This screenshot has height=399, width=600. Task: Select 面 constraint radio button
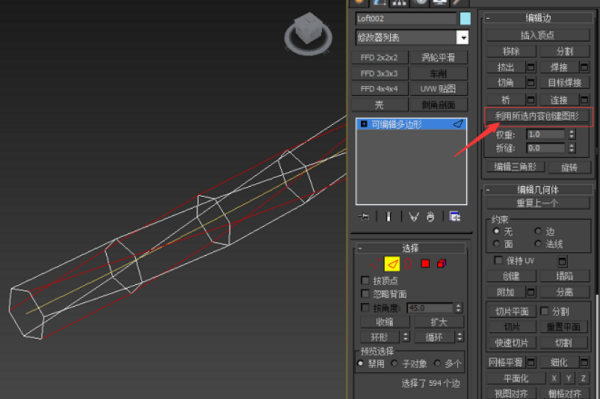coord(496,243)
